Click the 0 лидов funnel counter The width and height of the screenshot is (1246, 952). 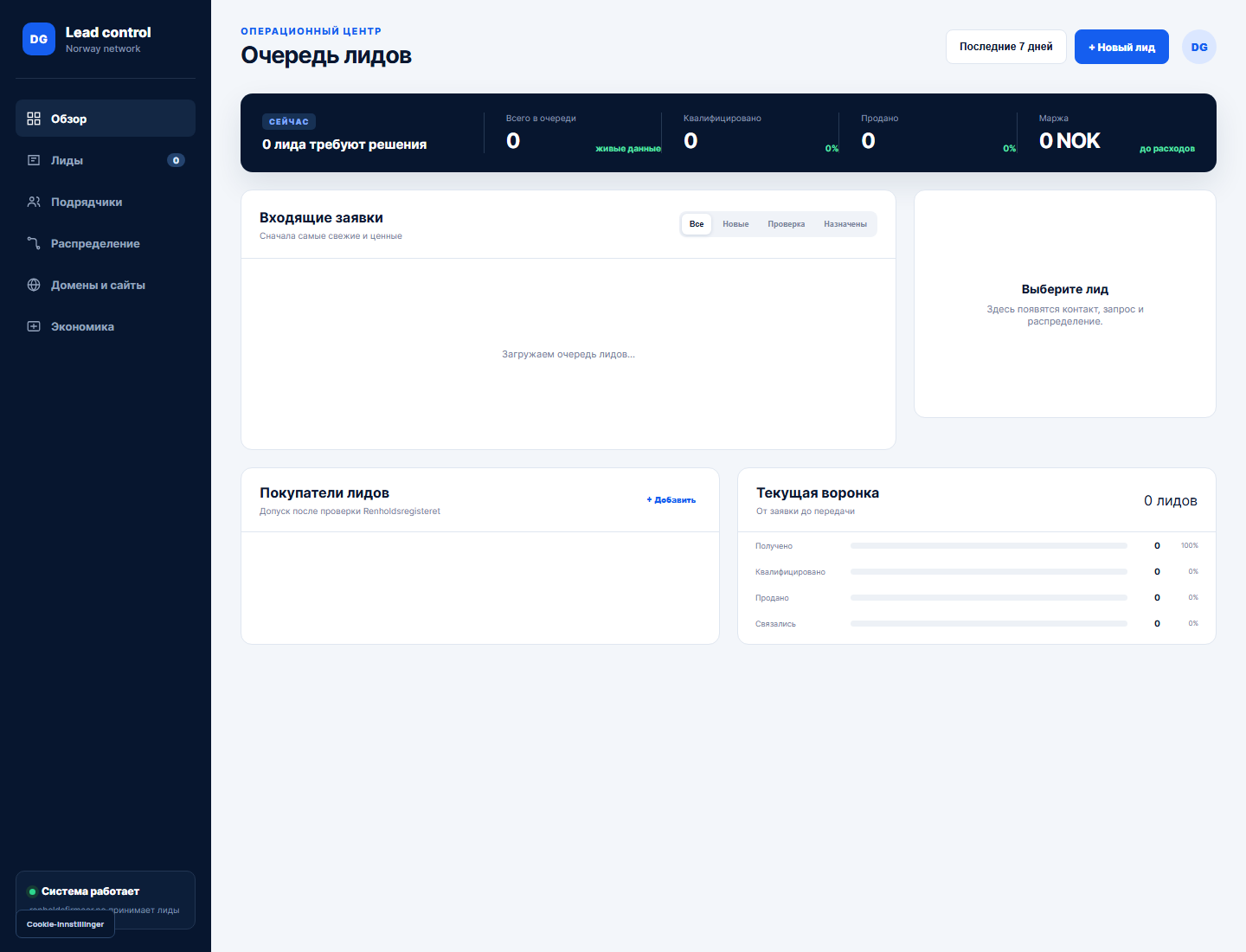1171,501
